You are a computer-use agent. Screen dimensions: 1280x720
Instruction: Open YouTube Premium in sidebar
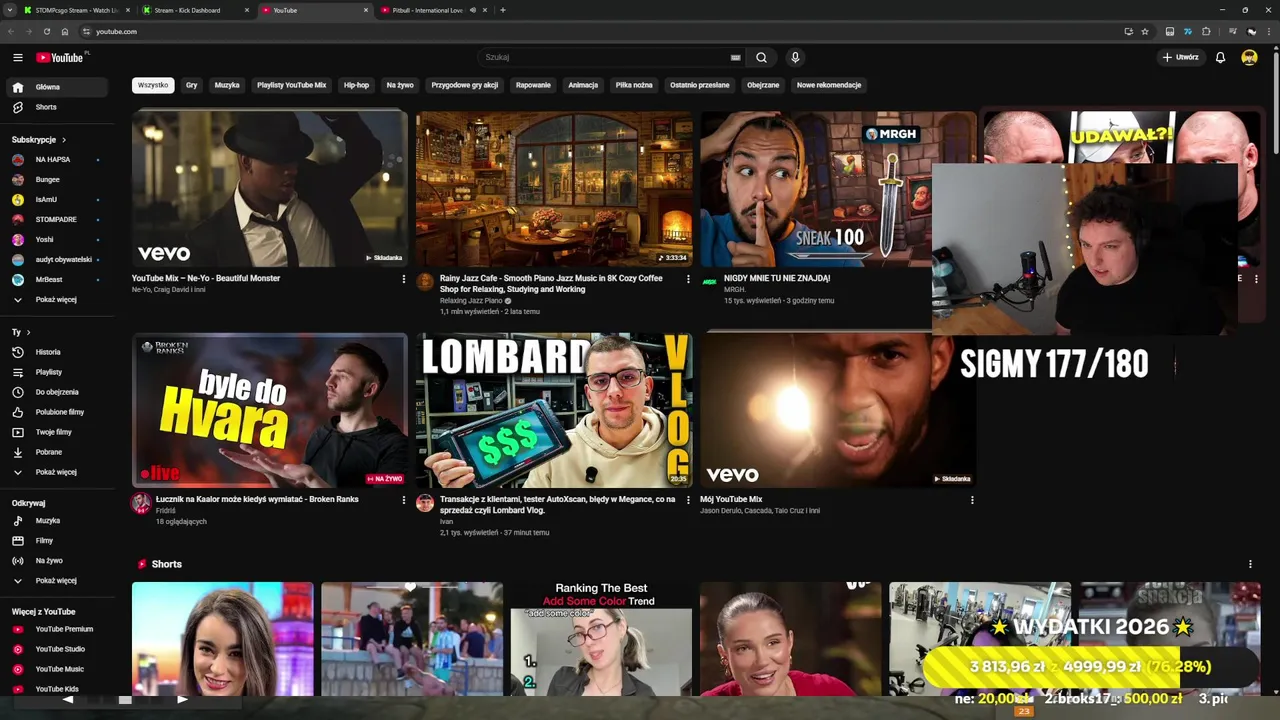coord(58,629)
